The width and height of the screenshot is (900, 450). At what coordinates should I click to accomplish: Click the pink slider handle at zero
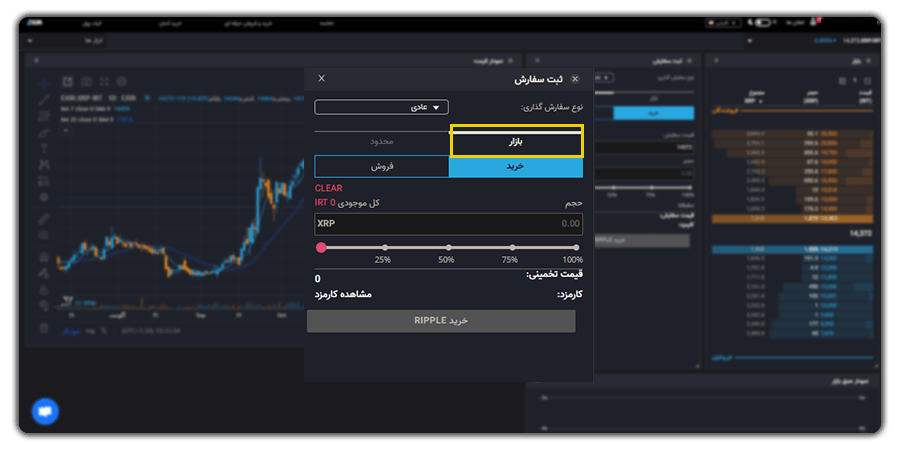coord(321,247)
